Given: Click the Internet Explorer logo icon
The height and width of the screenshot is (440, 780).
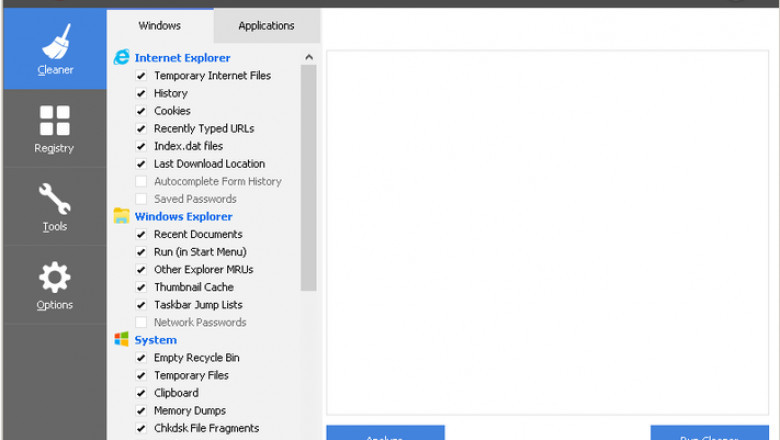Looking at the screenshot, I should 122,57.
